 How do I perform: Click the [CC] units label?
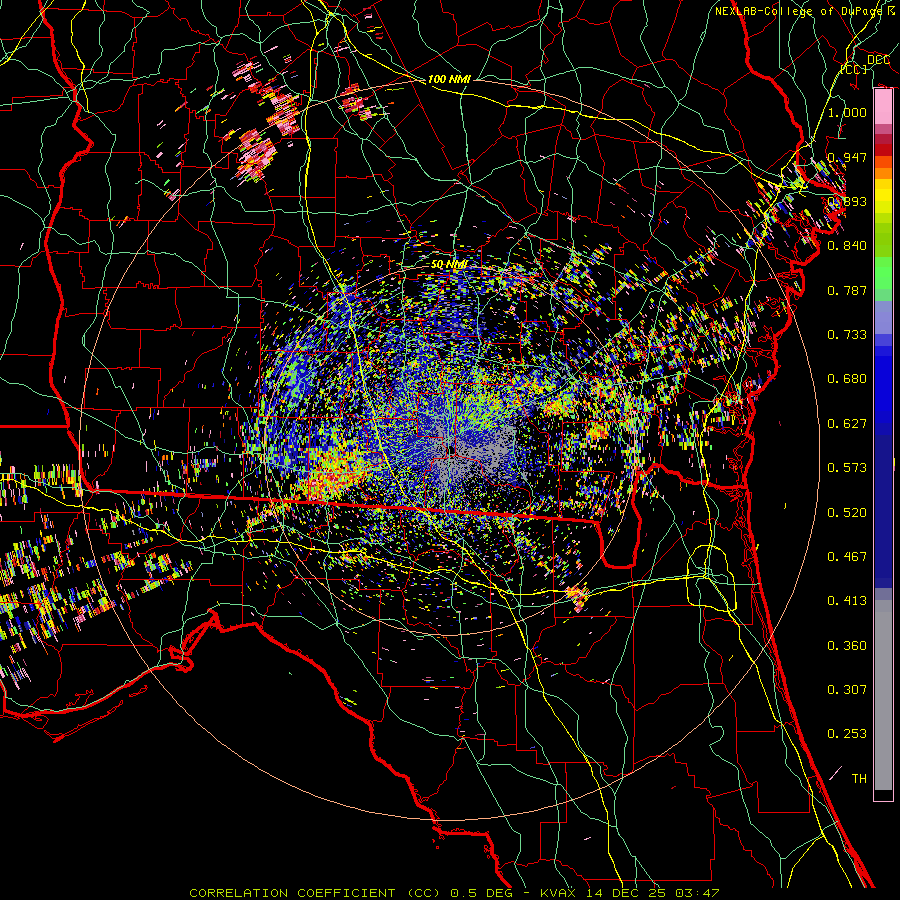[854, 69]
